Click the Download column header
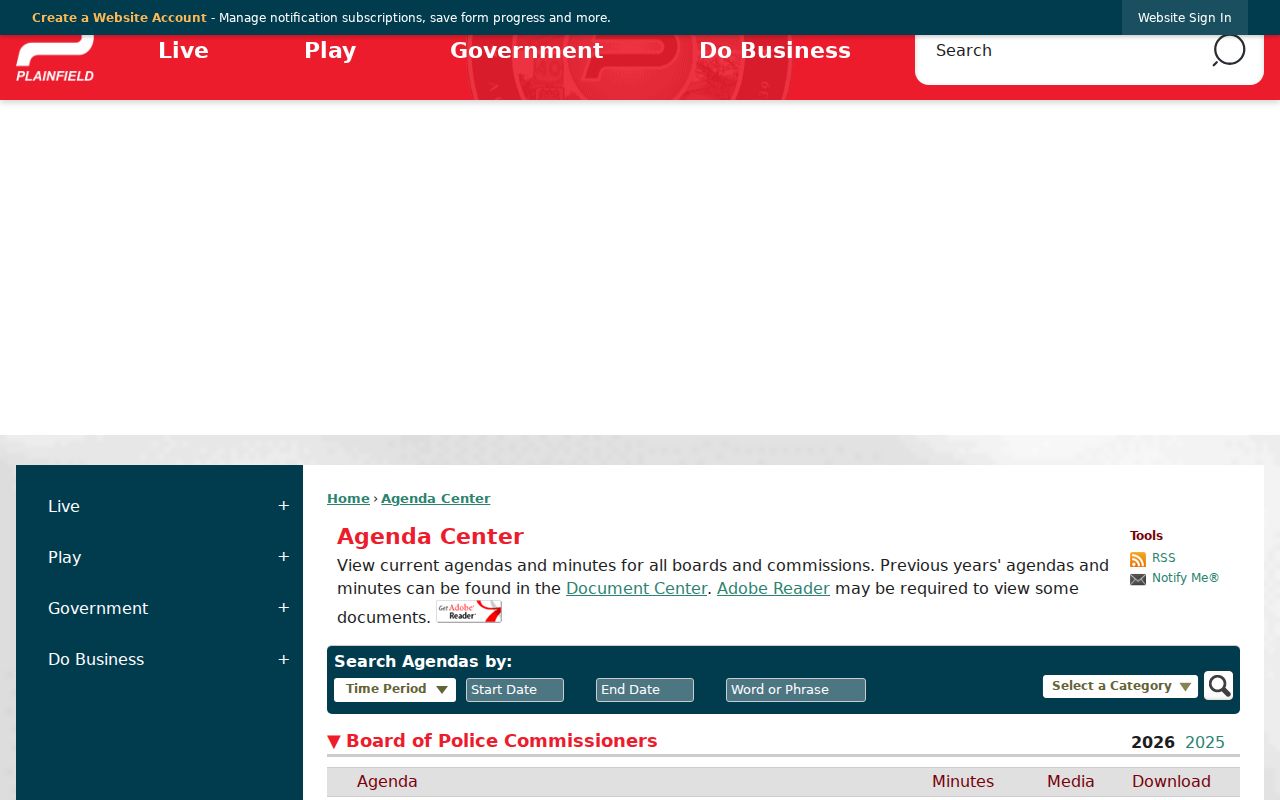Image resolution: width=1280 pixels, height=800 pixels. 1171,782
